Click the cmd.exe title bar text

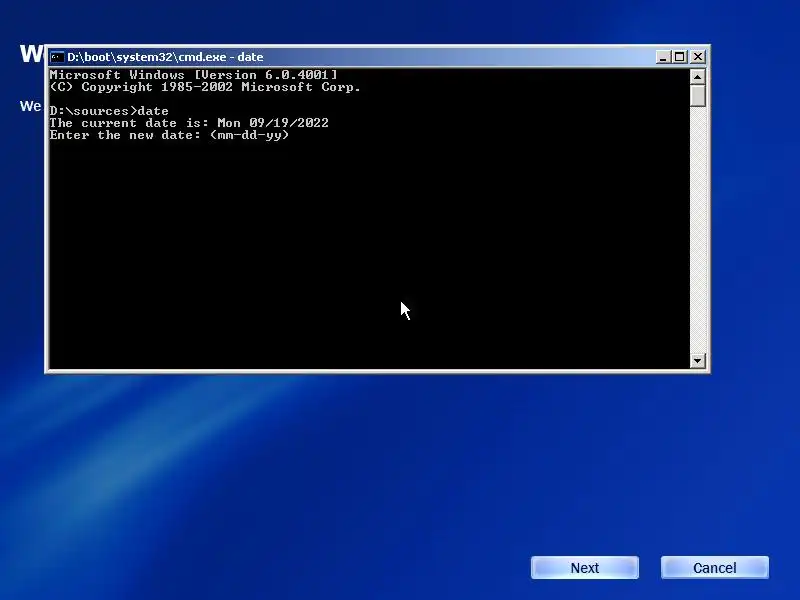pyautogui.click(x=165, y=57)
